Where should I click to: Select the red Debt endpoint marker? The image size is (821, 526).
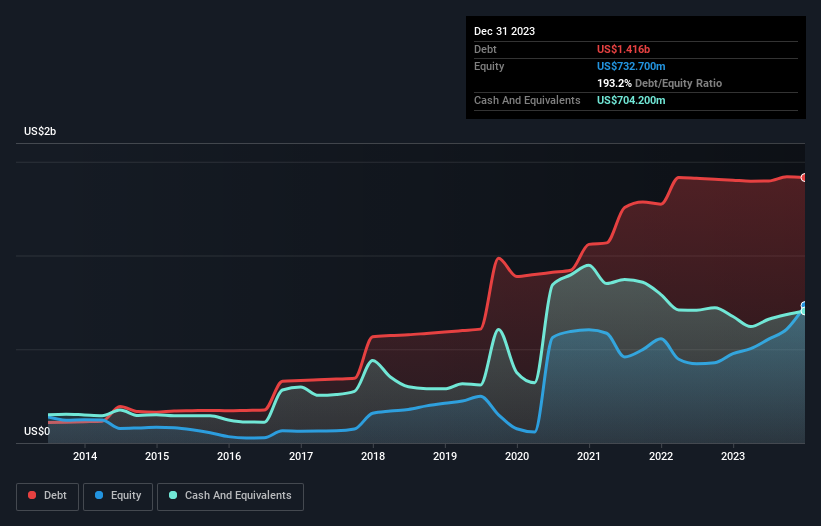click(x=804, y=178)
